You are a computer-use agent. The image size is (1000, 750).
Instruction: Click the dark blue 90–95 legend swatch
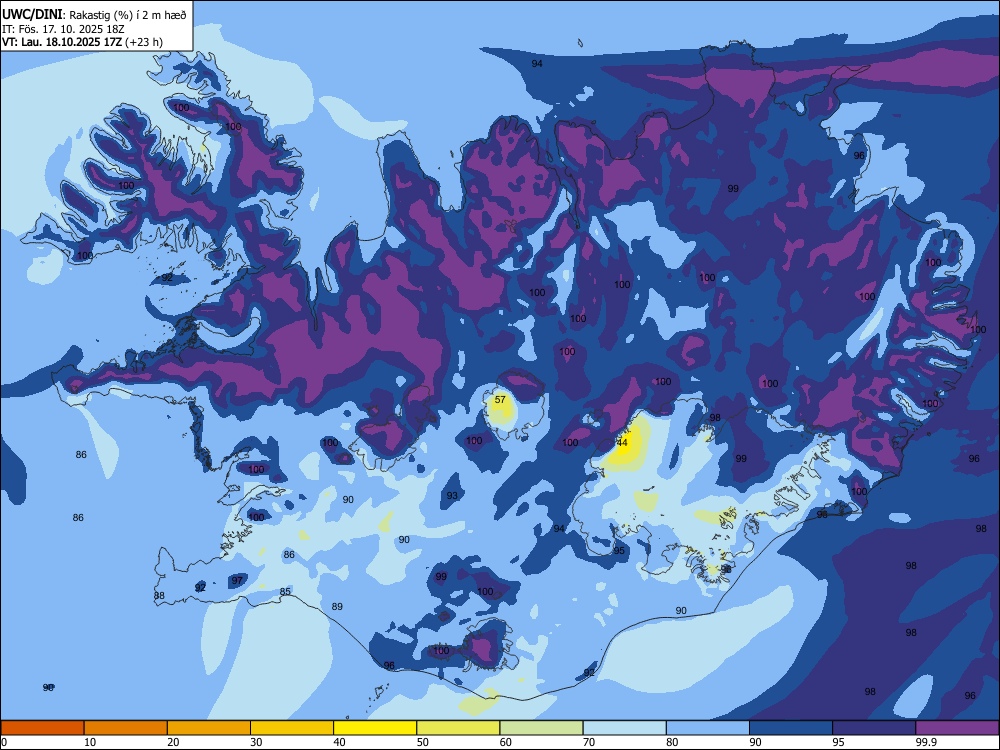pyautogui.click(x=791, y=728)
